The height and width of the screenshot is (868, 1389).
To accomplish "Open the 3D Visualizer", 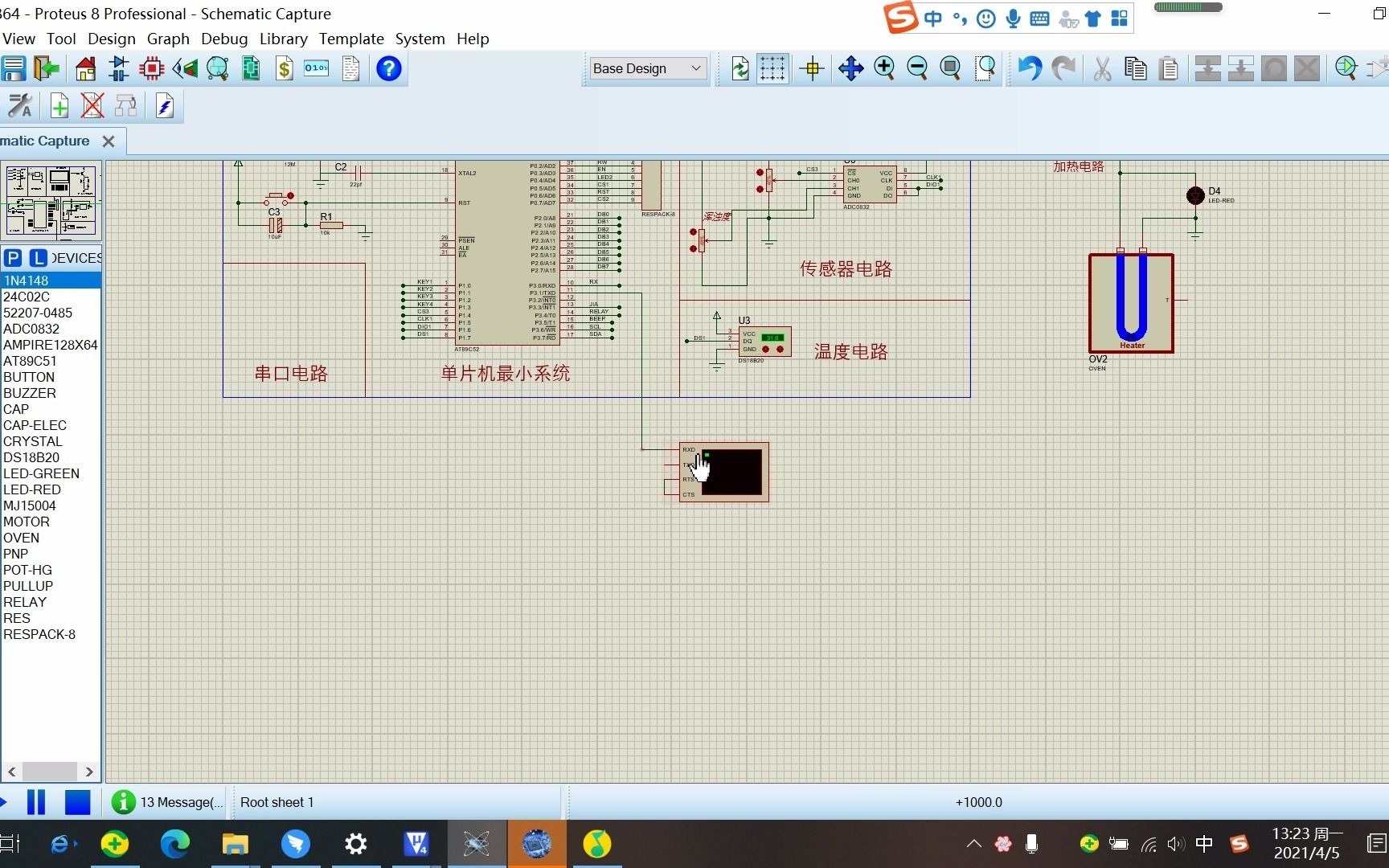I will click(185, 68).
